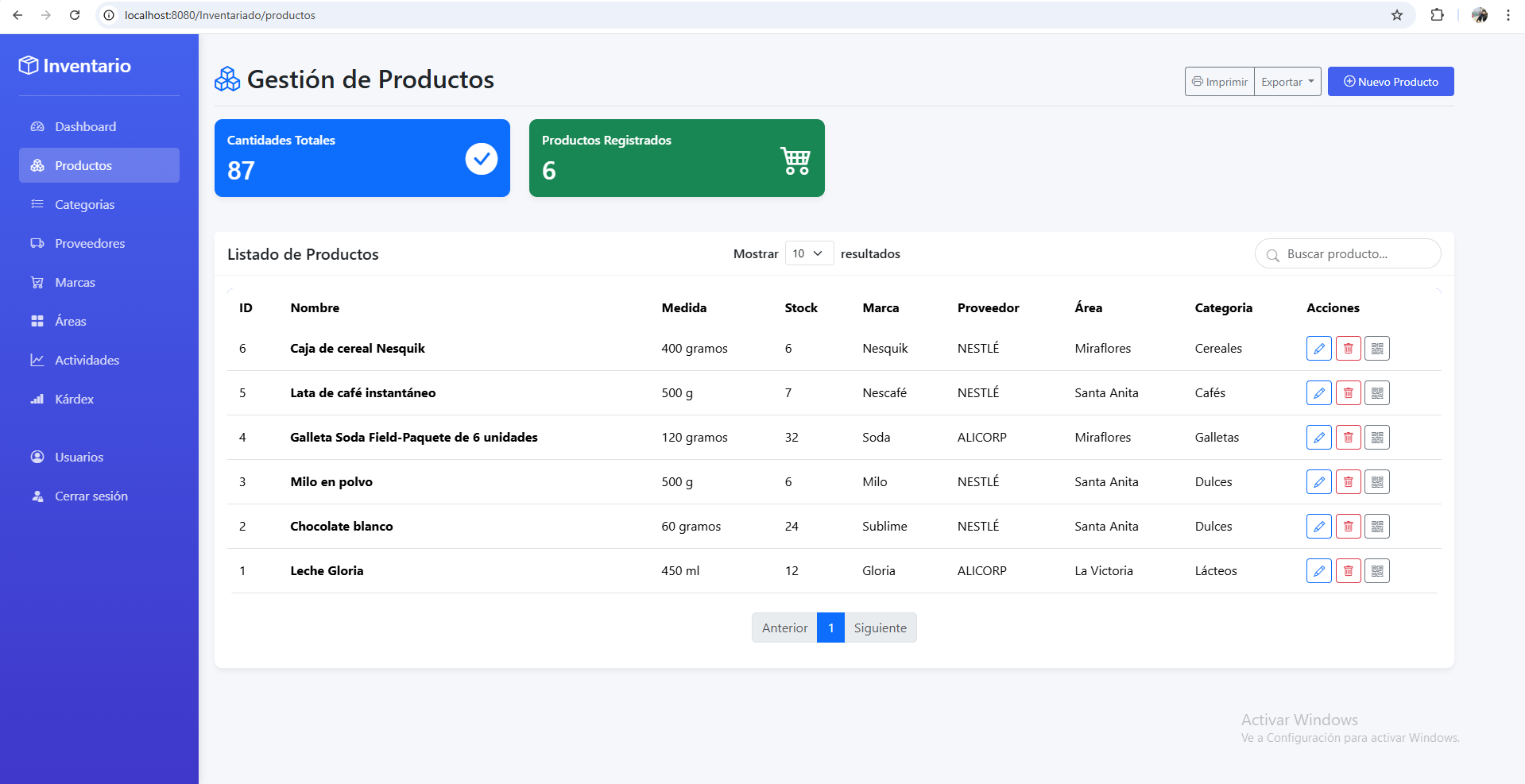Focus the Buscar producto search field
1525x784 pixels.
1348,254
